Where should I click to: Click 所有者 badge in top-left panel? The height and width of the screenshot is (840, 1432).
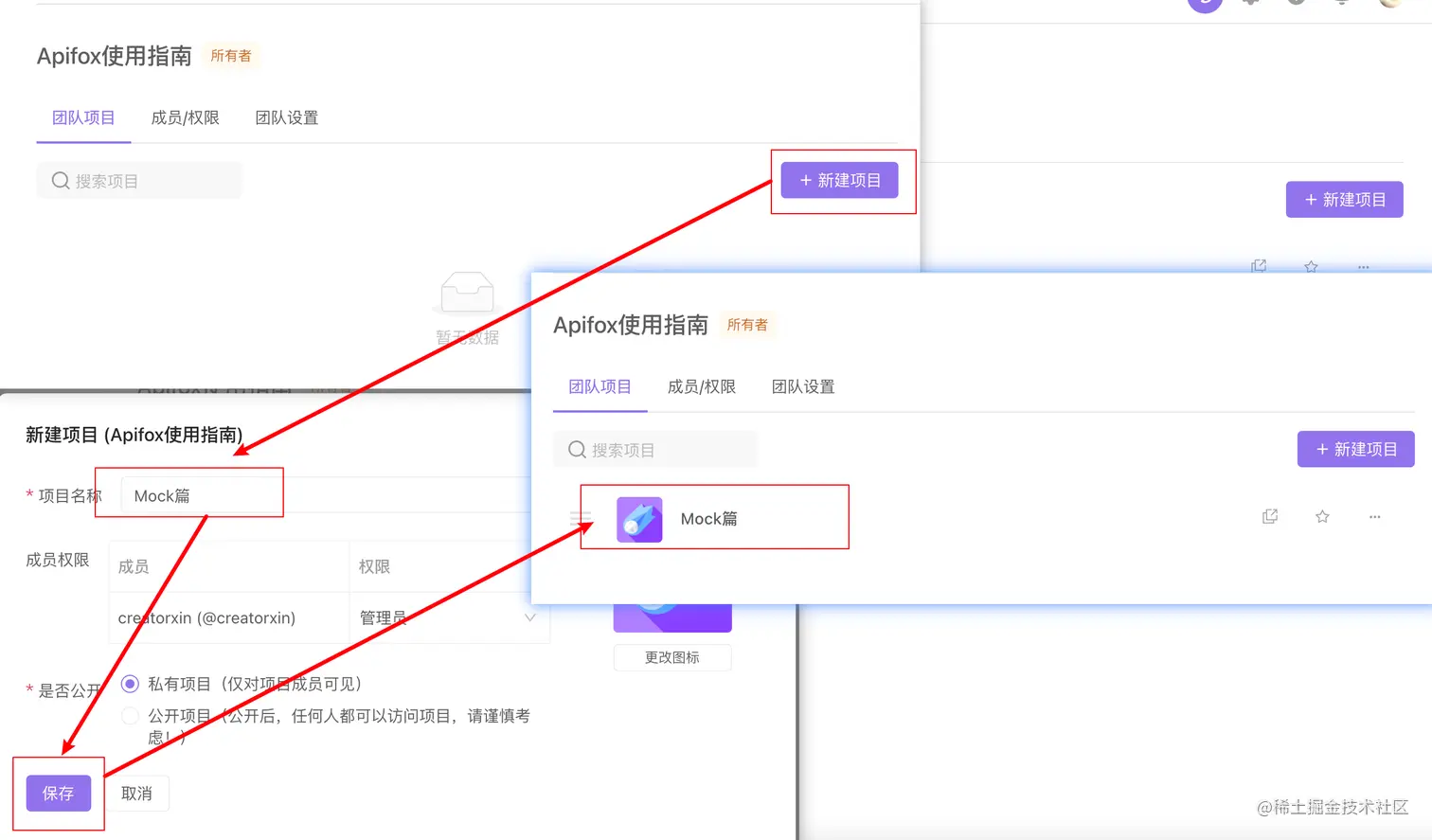pyautogui.click(x=231, y=56)
